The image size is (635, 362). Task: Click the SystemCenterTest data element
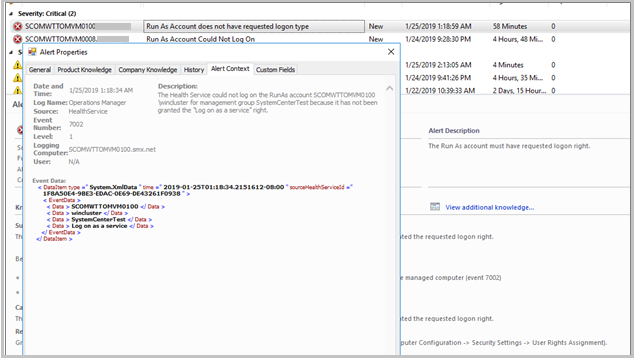click(x=98, y=219)
